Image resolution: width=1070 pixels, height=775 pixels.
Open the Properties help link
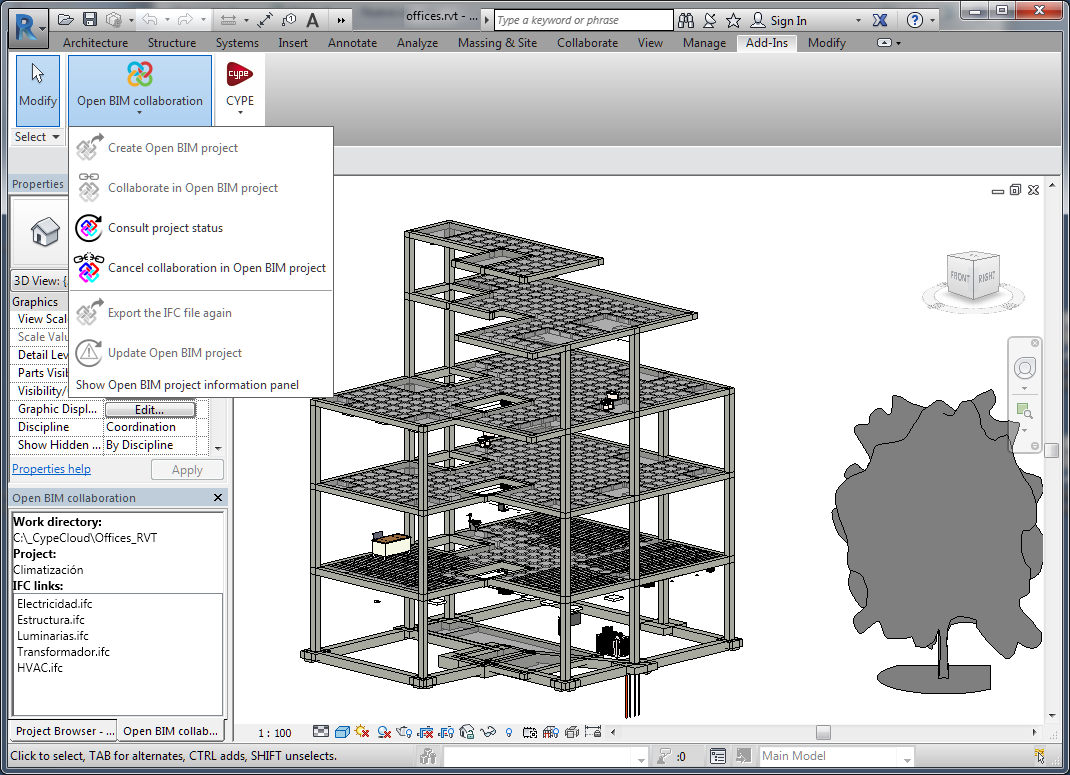point(51,469)
